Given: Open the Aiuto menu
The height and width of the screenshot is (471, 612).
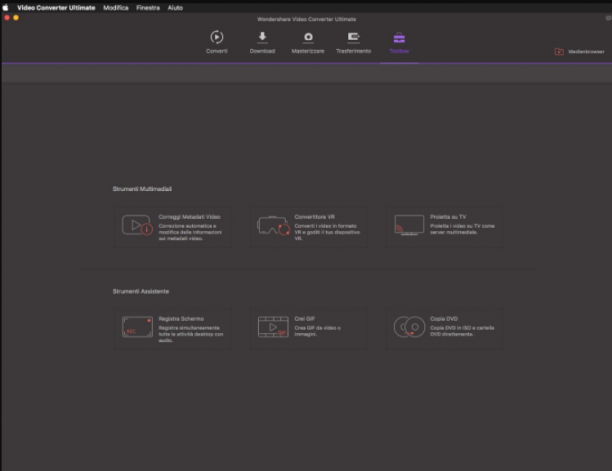Looking at the screenshot, I should click(x=175, y=7).
